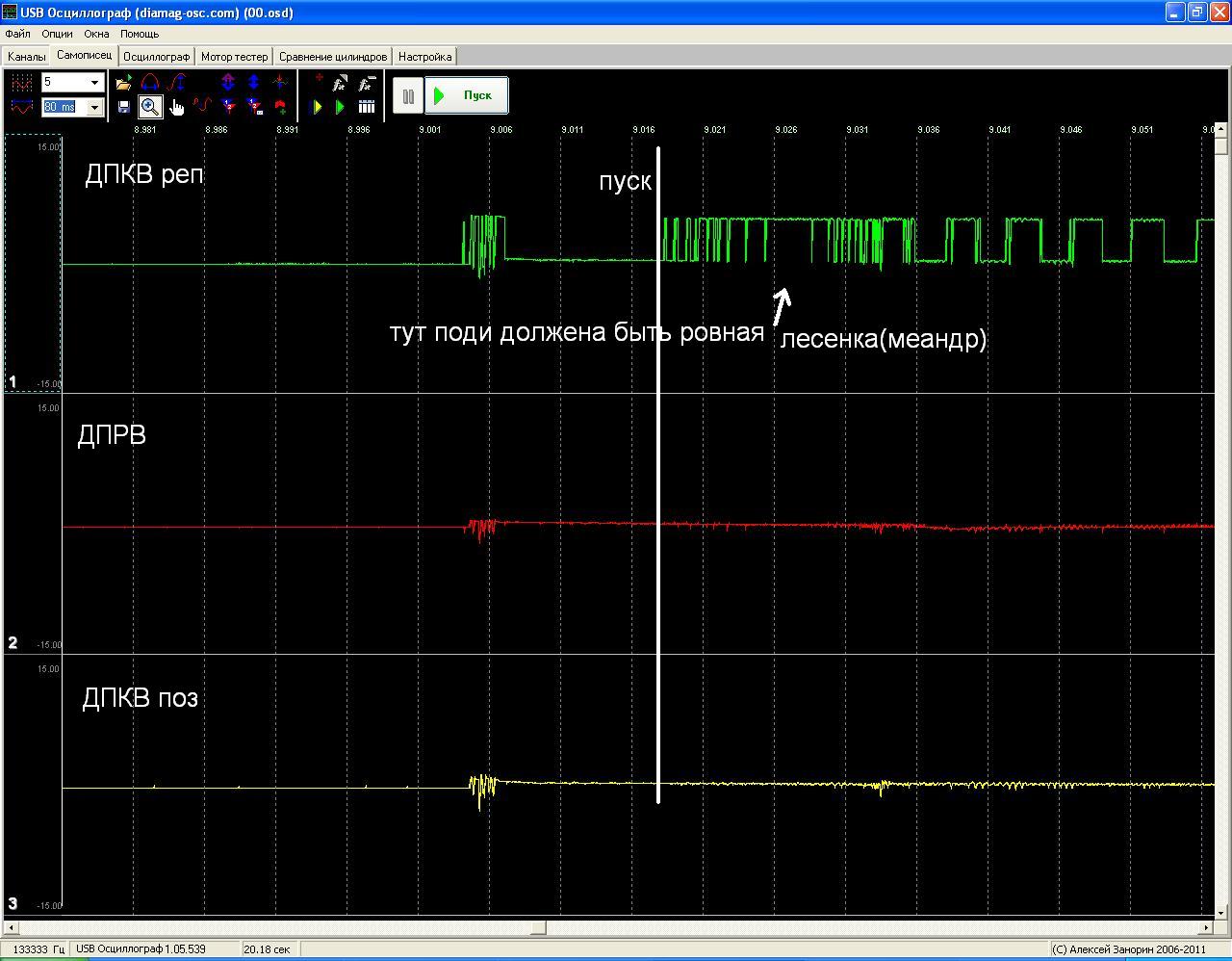Select the magnifier zoom tool
The height and width of the screenshot is (961, 1232).
(x=150, y=107)
